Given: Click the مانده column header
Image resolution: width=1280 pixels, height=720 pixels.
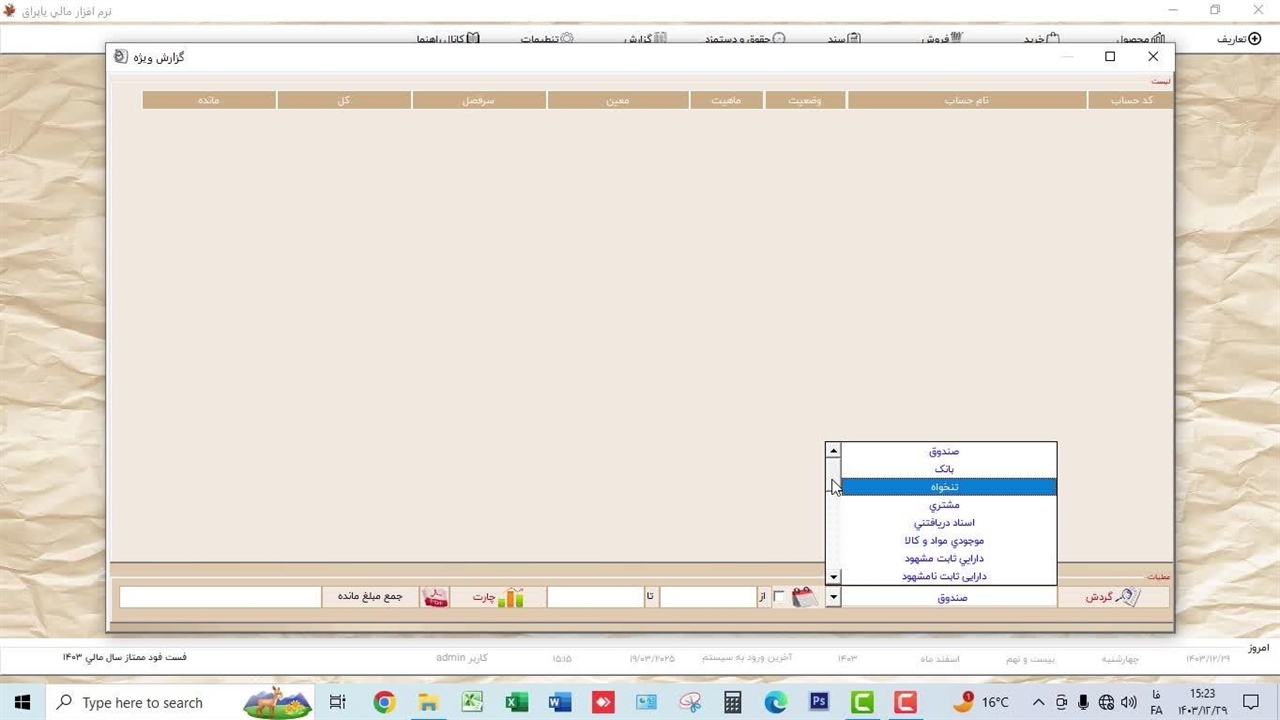Looking at the screenshot, I should click(208, 100).
